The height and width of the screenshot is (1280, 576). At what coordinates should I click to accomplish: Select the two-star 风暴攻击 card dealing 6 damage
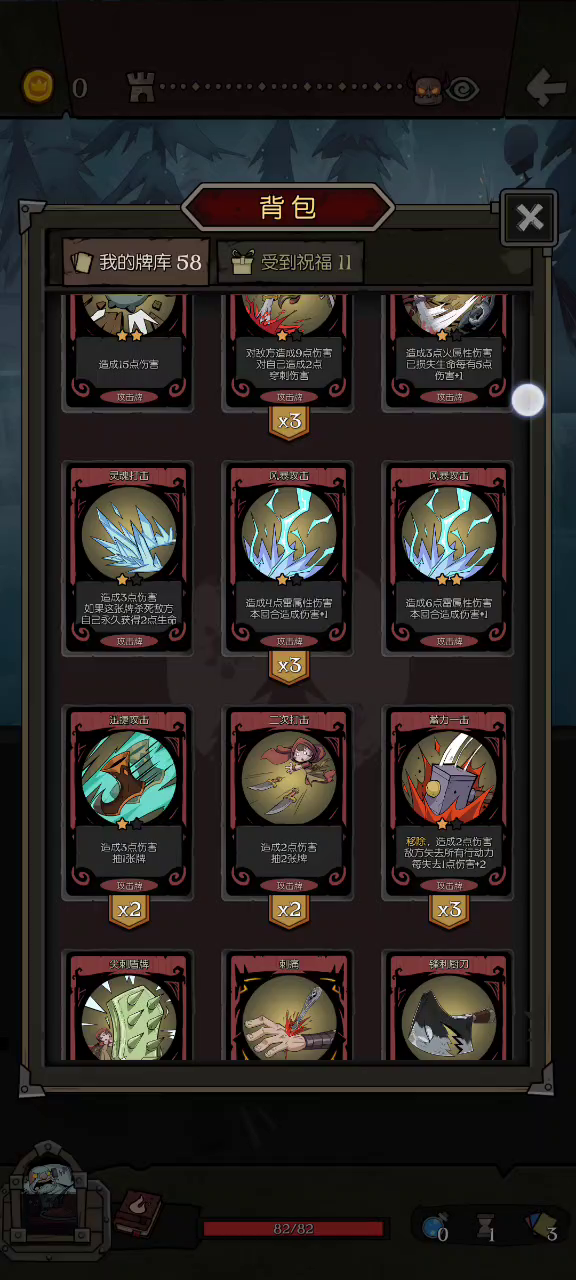coord(449,557)
